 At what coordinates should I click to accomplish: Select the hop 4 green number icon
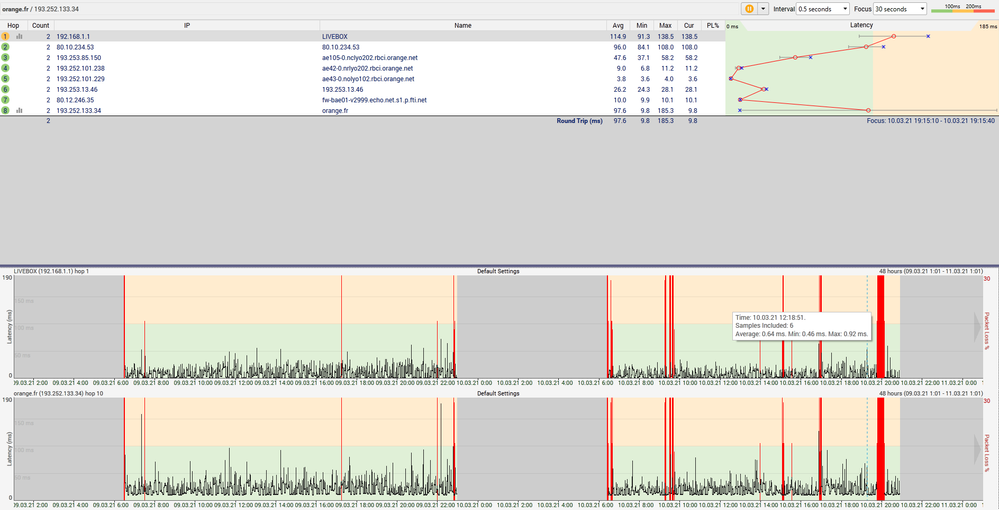(5, 68)
